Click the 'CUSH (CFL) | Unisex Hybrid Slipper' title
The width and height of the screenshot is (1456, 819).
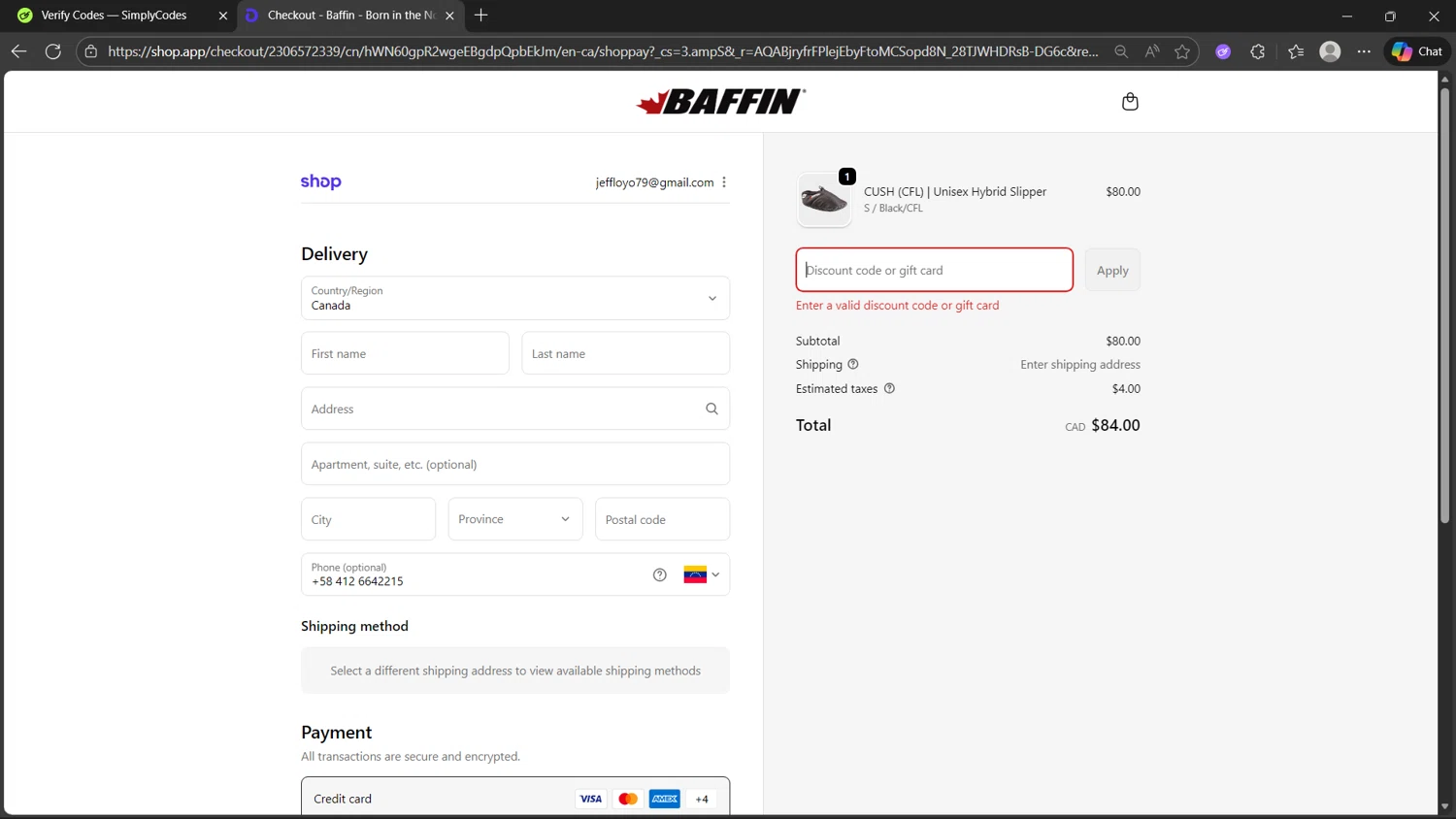point(955,191)
